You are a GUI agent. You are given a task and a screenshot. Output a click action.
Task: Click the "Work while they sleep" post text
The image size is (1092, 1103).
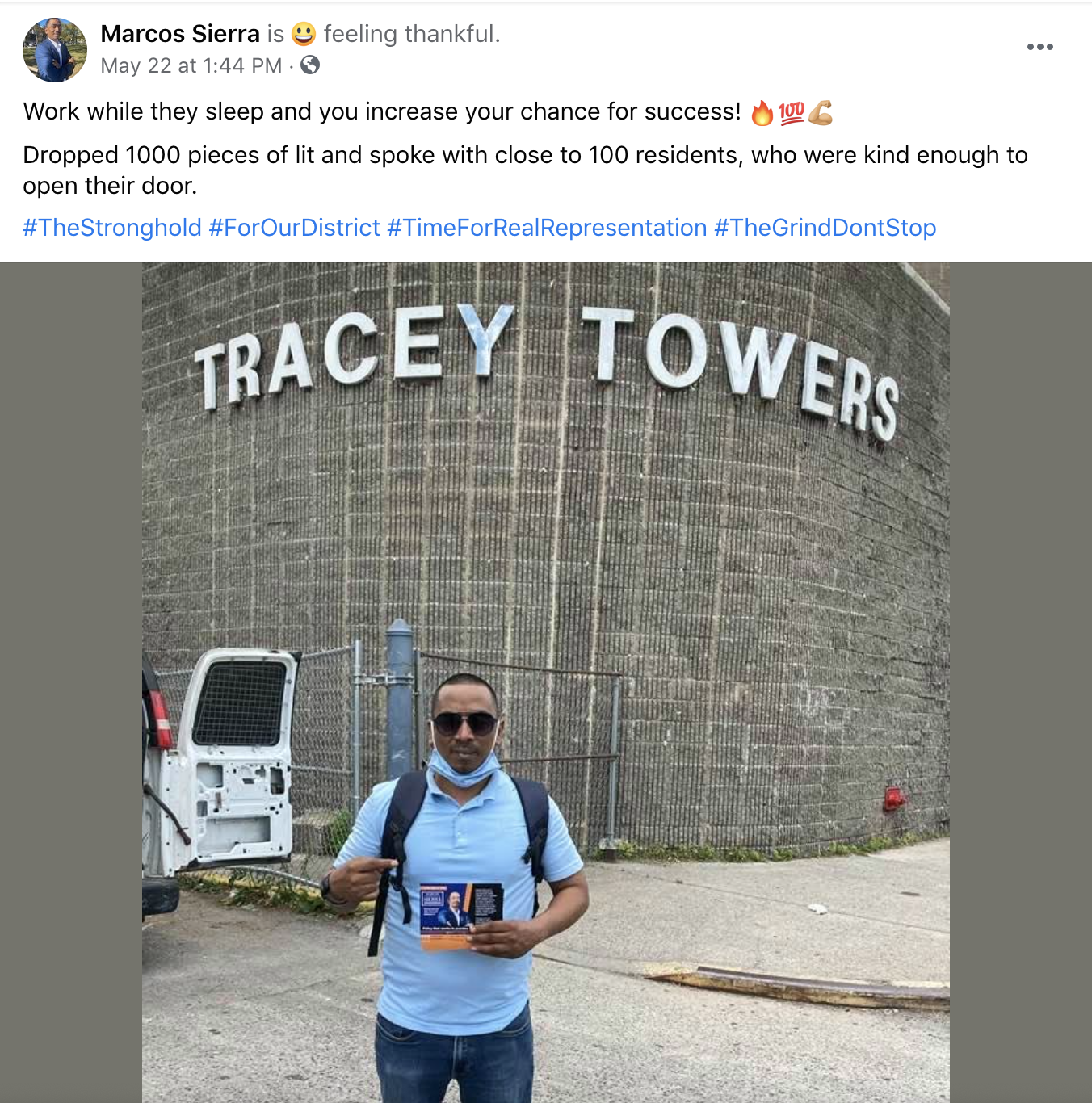[382, 111]
